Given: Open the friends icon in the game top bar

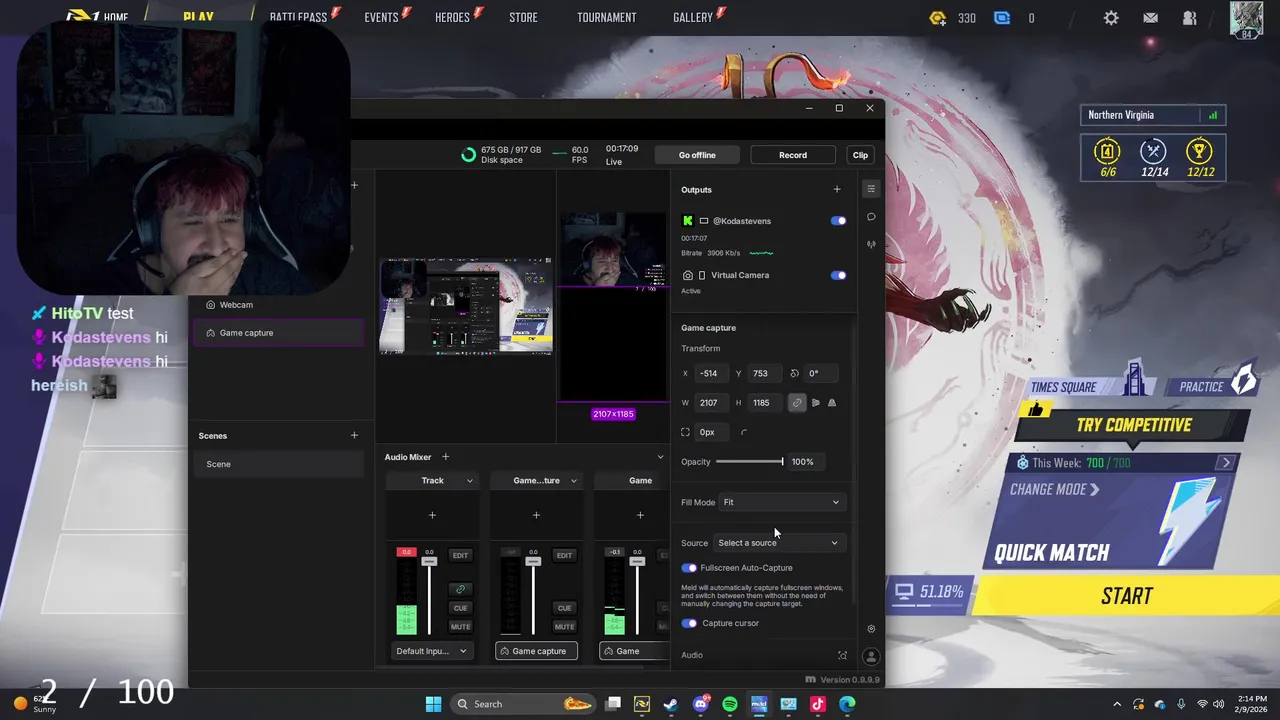Looking at the screenshot, I should pyautogui.click(x=1189, y=18).
